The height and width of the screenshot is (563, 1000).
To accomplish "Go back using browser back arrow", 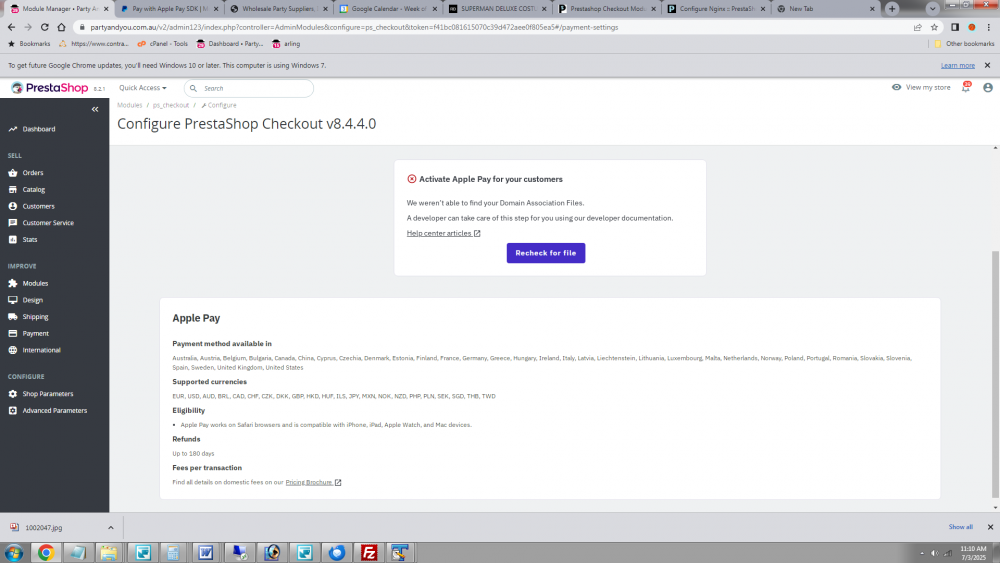I will point(11,27).
